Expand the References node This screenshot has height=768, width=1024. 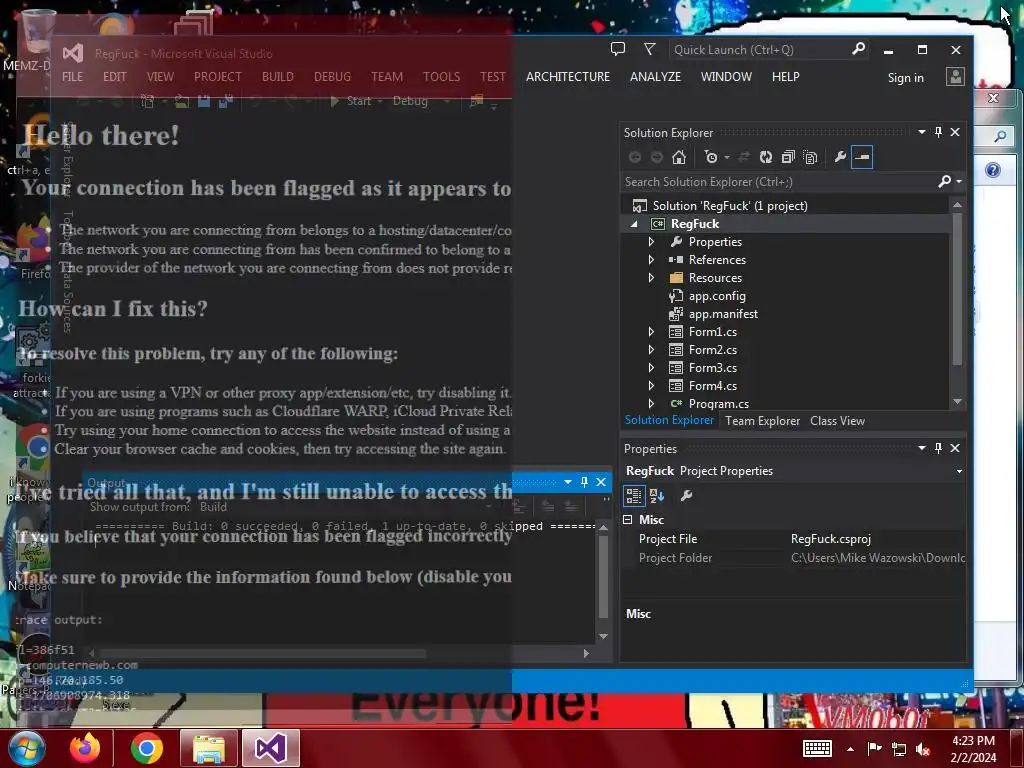coord(651,260)
